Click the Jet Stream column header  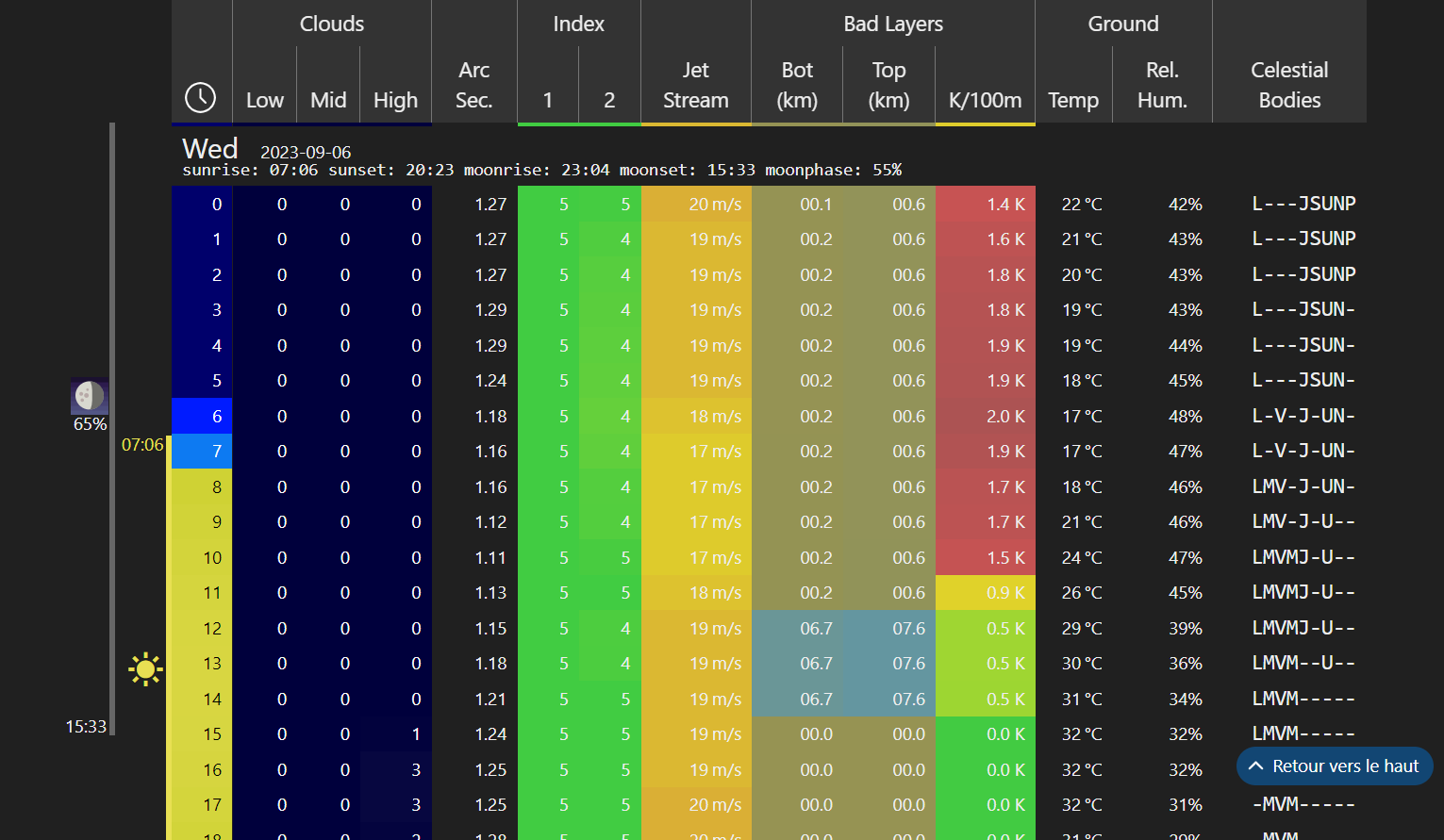point(695,85)
